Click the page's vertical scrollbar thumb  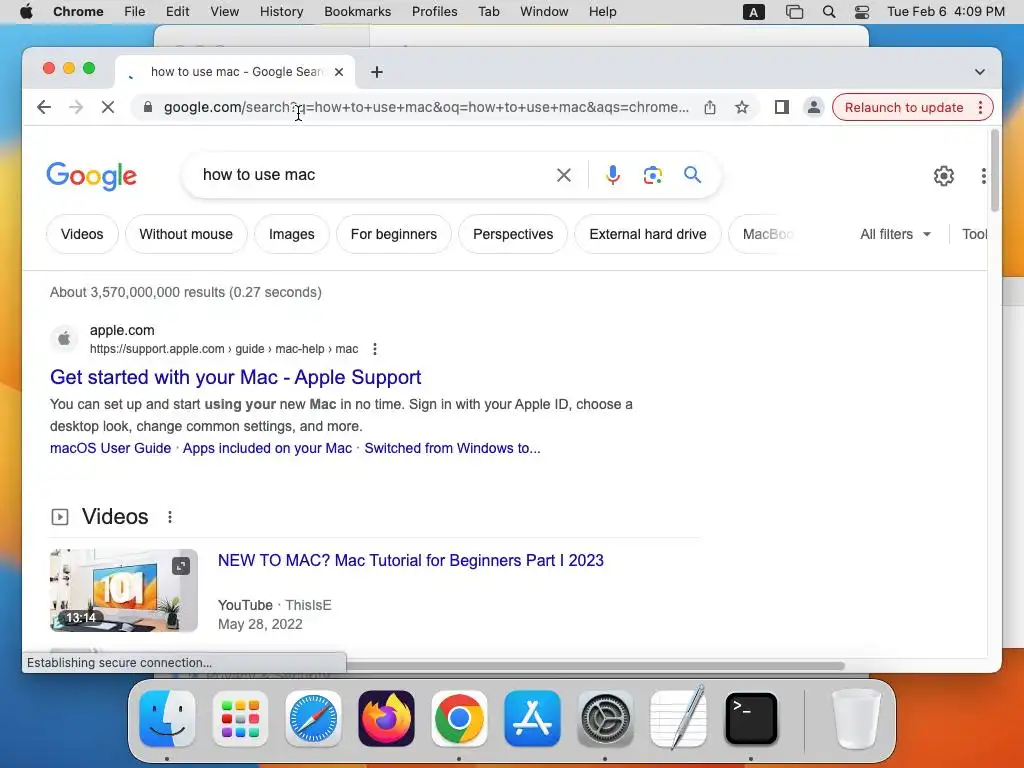995,170
